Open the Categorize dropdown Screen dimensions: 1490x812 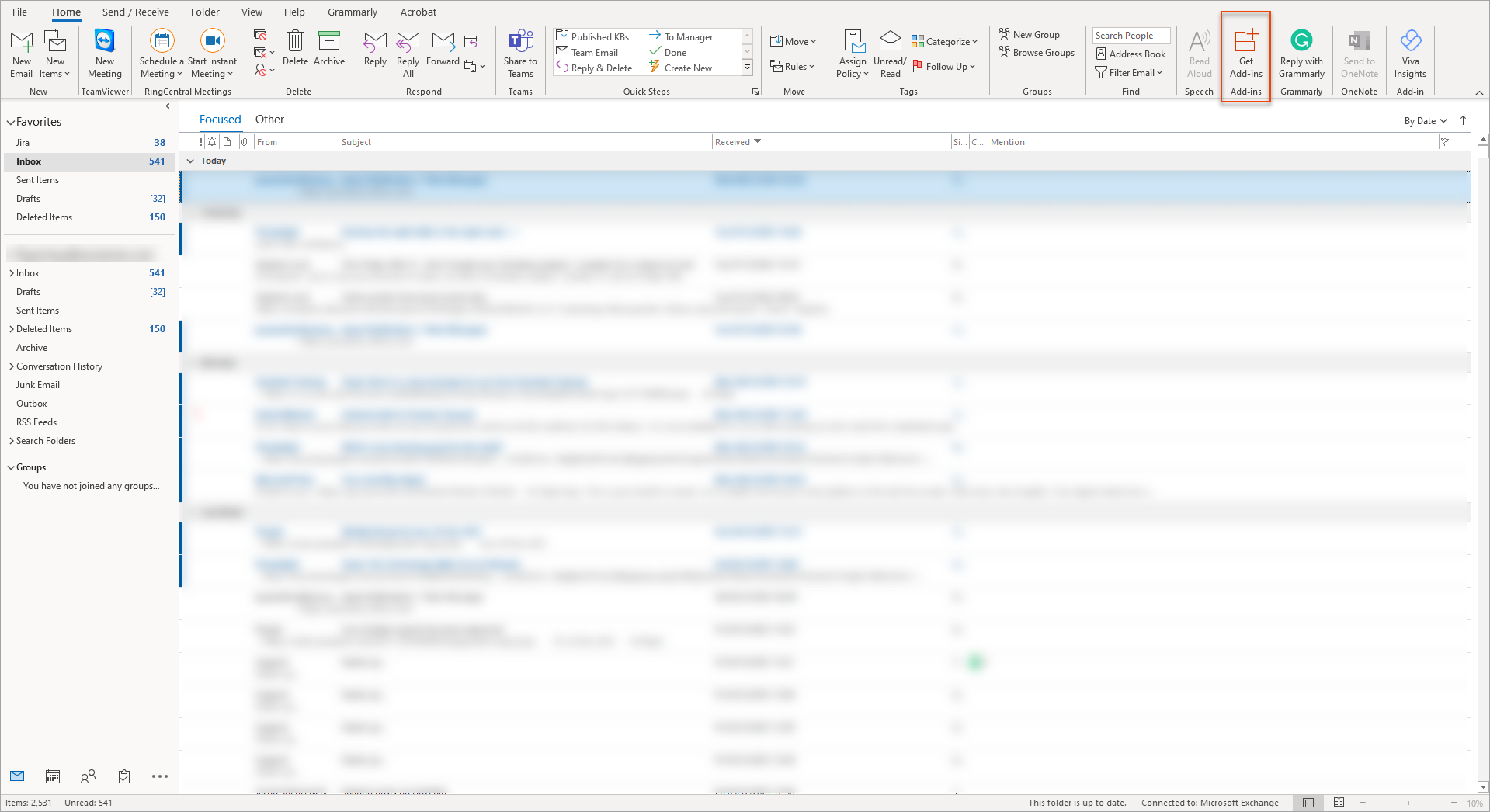pos(944,42)
